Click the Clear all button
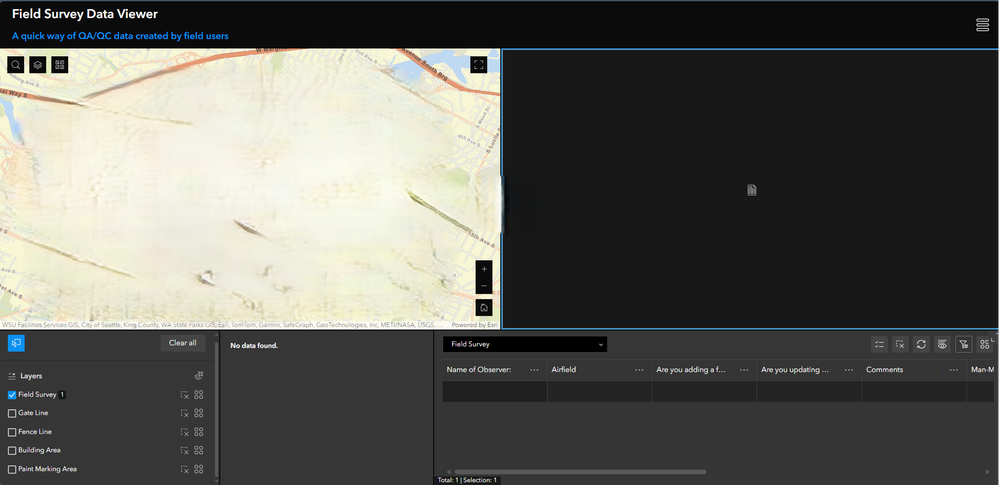Screen dimensions: 999x485 tap(183, 343)
